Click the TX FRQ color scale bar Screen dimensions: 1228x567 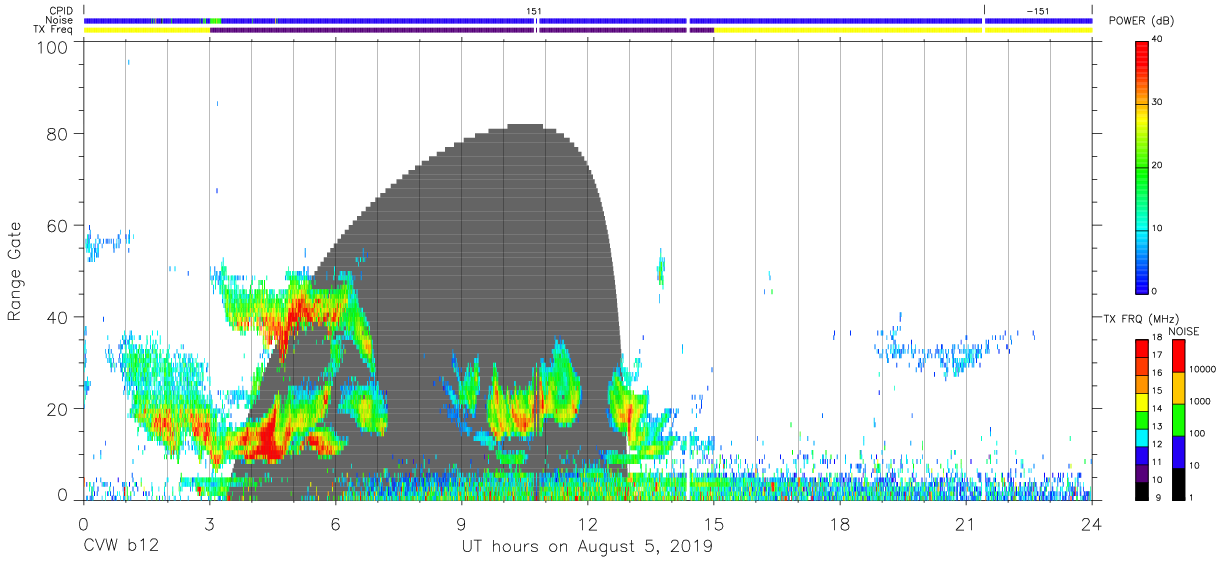click(1142, 418)
